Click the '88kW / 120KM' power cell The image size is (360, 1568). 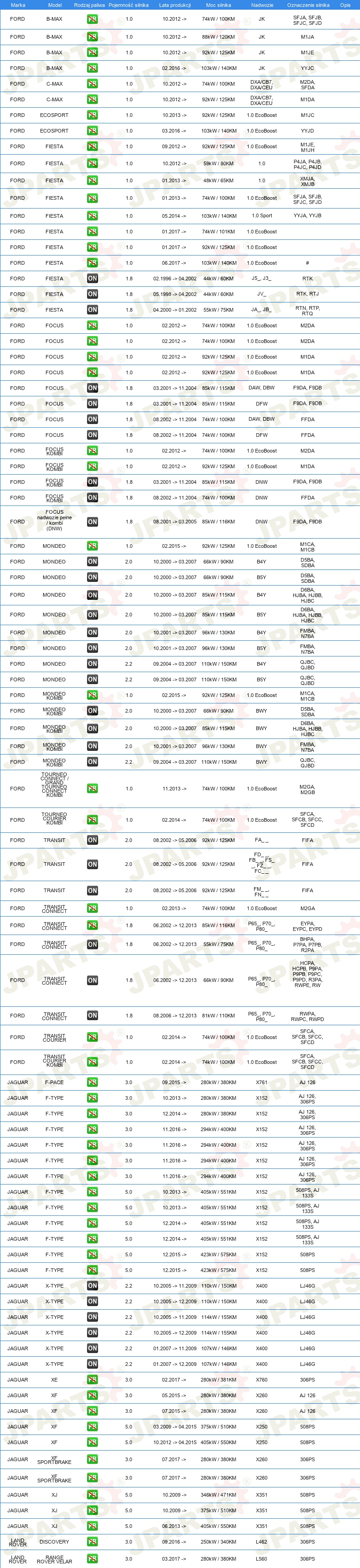(x=218, y=36)
